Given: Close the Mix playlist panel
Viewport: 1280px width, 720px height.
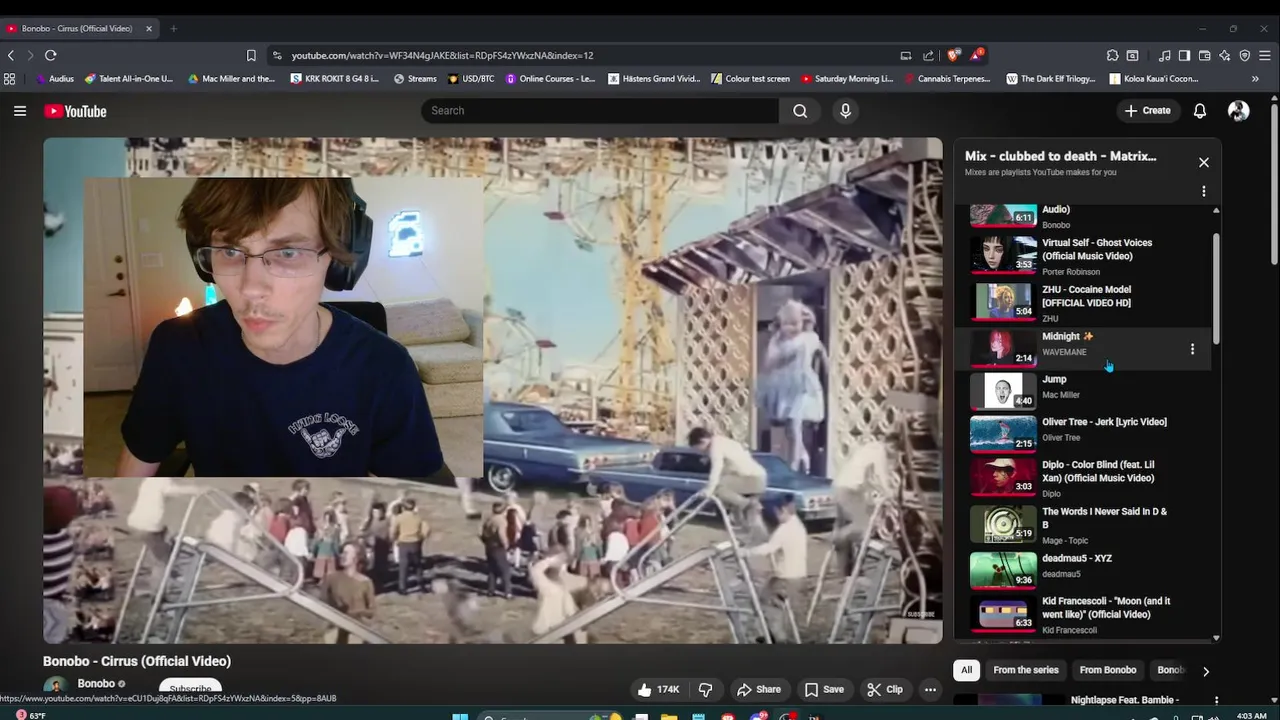Looking at the screenshot, I should (x=1204, y=162).
